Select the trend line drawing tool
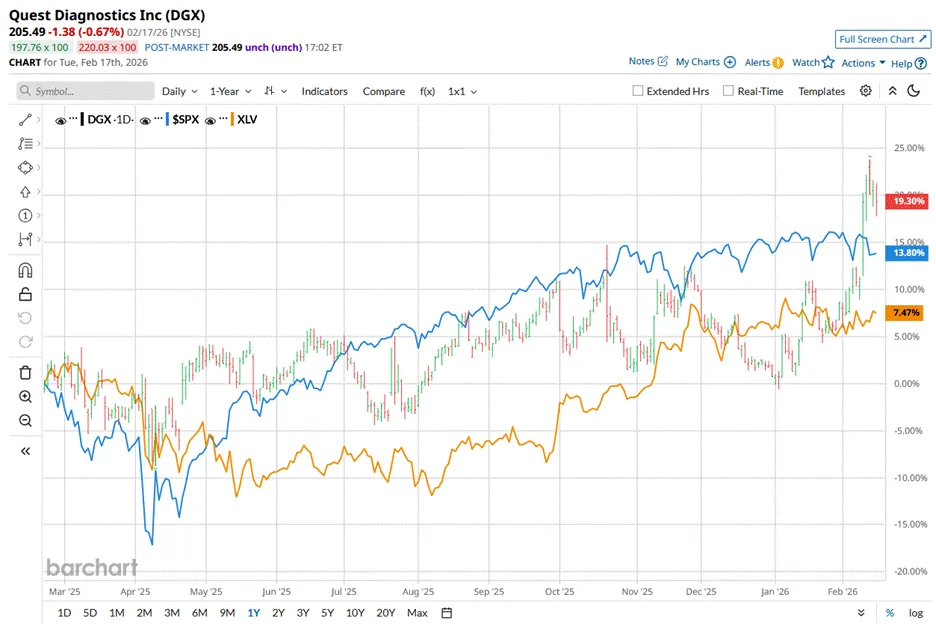The image size is (936, 624). pos(26,120)
